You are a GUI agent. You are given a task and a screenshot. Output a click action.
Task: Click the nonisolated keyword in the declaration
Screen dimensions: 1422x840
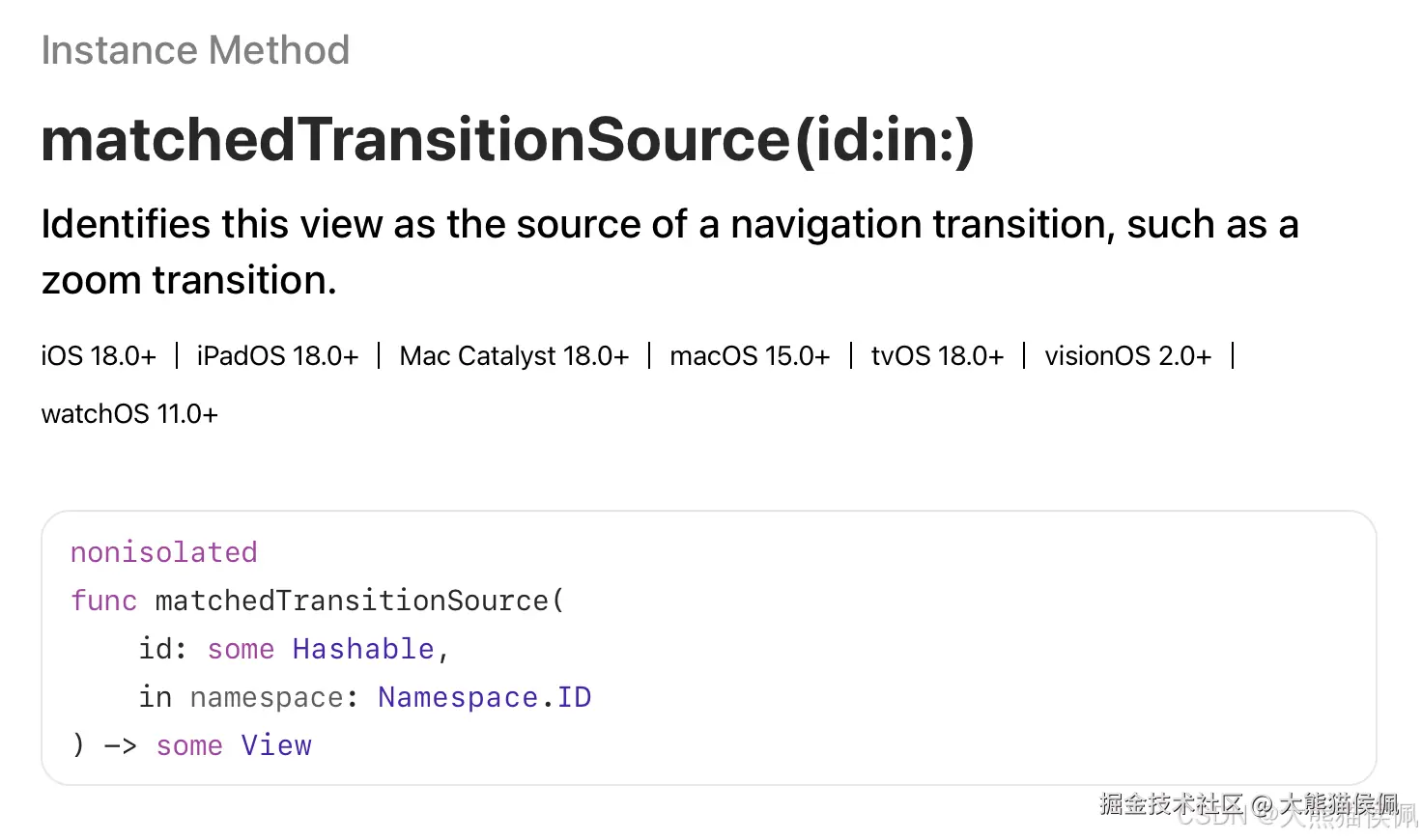(x=163, y=552)
